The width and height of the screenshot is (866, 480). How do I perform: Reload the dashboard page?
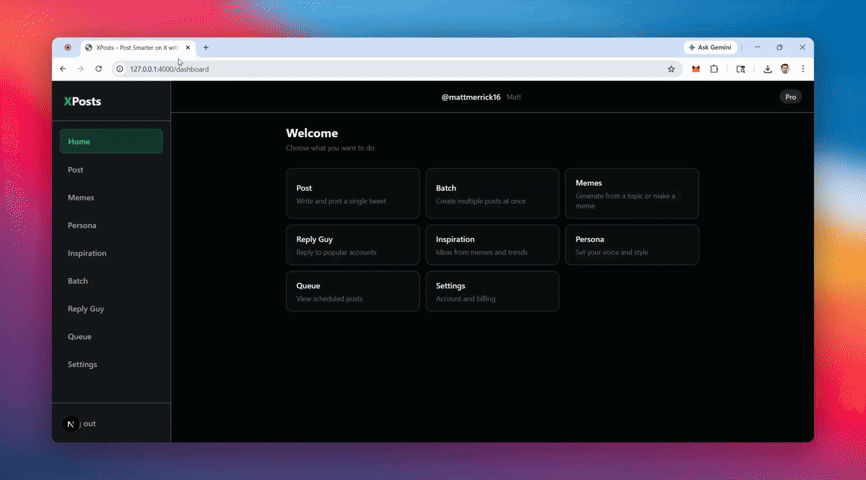98,69
